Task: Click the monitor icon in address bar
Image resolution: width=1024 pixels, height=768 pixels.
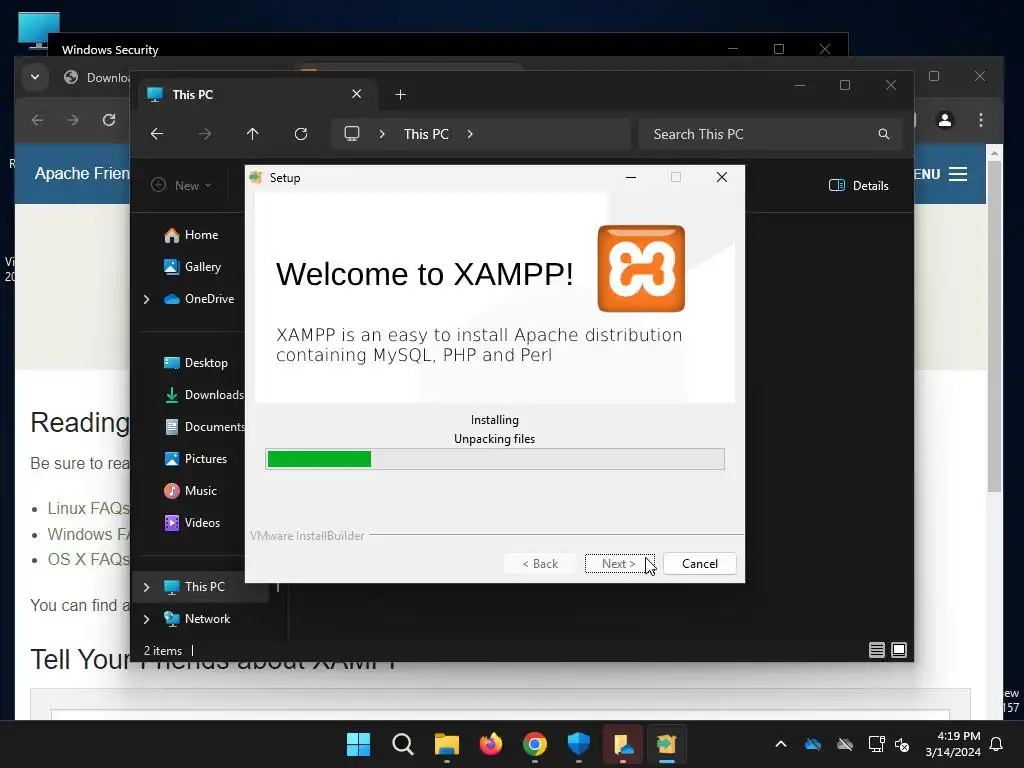Action: click(352, 134)
